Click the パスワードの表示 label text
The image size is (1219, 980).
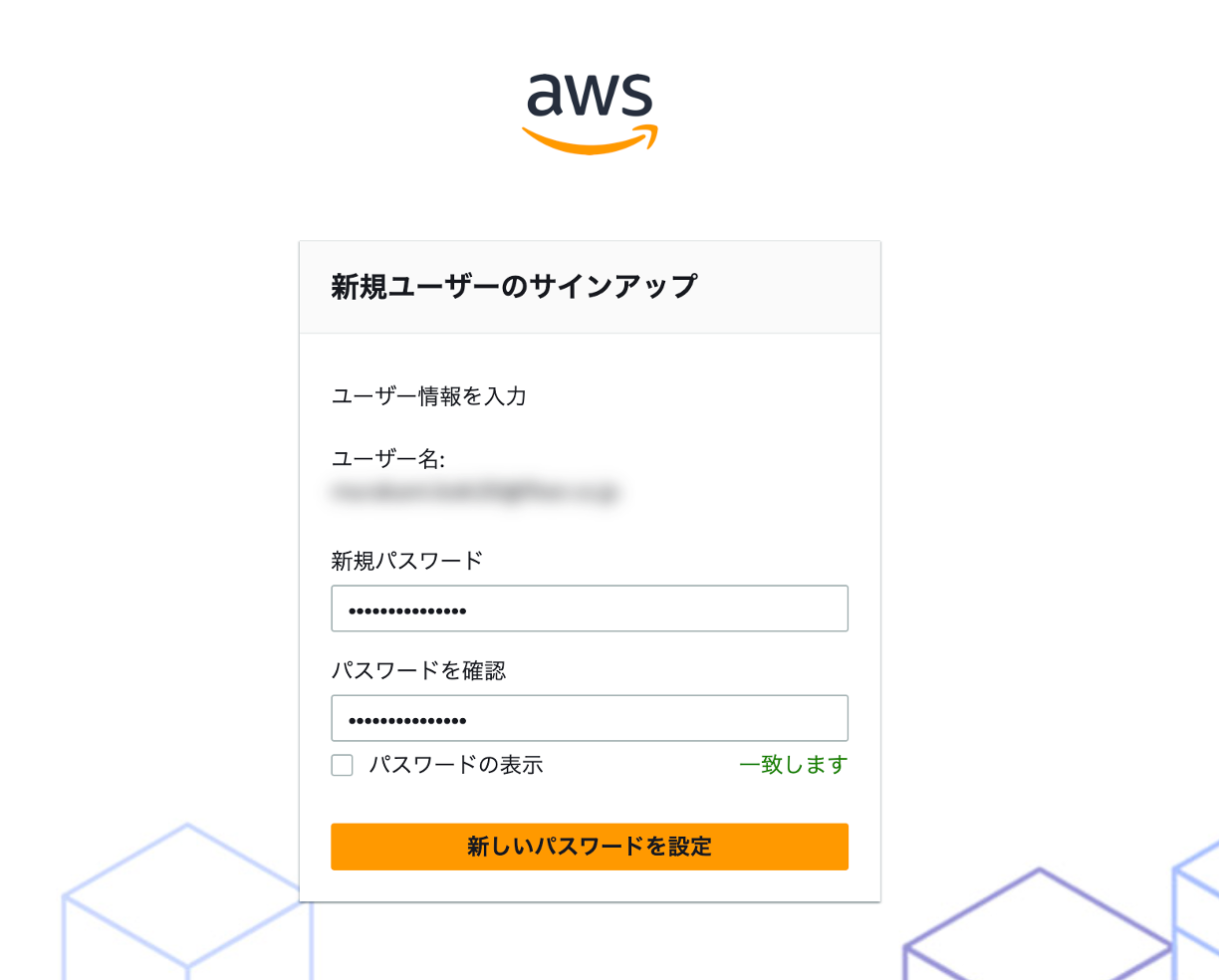pyautogui.click(x=456, y=765)
